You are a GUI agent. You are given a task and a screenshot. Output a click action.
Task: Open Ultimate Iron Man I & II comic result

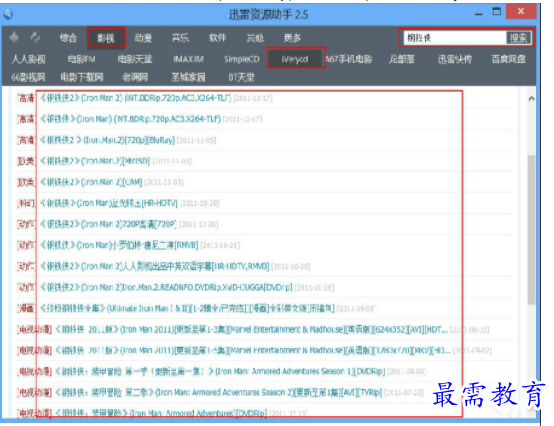point(187,308)
